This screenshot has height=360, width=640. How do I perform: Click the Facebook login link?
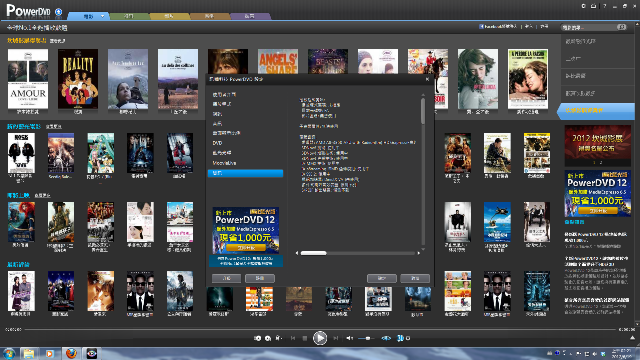coord(498,26)
